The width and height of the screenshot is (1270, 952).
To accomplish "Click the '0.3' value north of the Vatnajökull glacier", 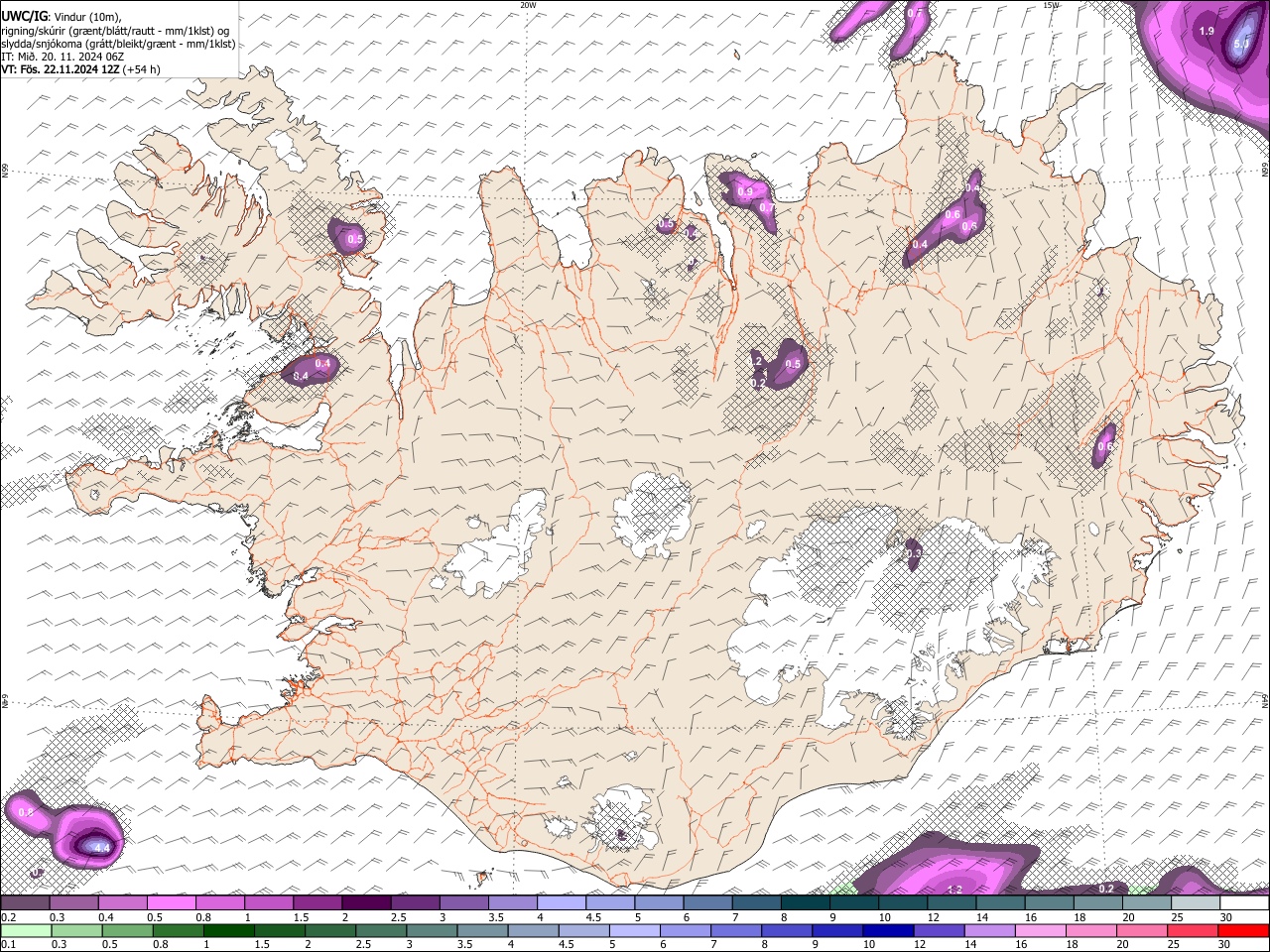I will [x=914, y=552].
